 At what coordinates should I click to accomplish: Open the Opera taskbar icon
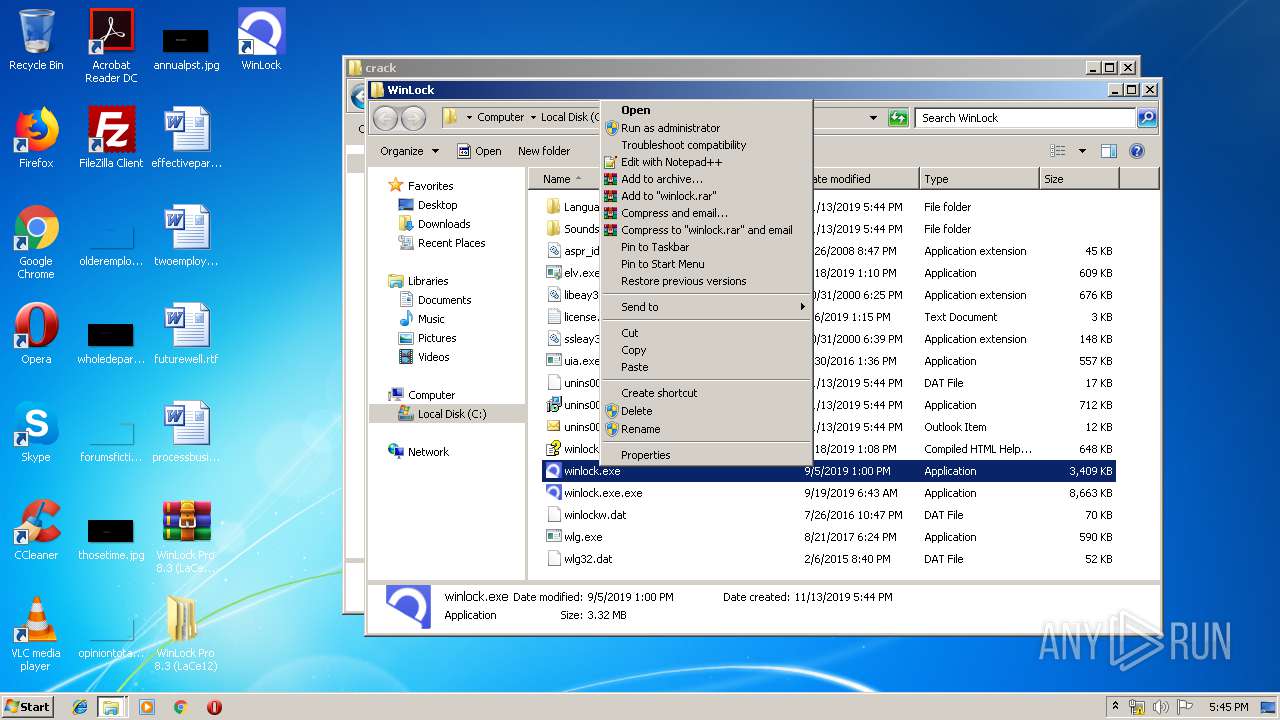coord(214,707)
